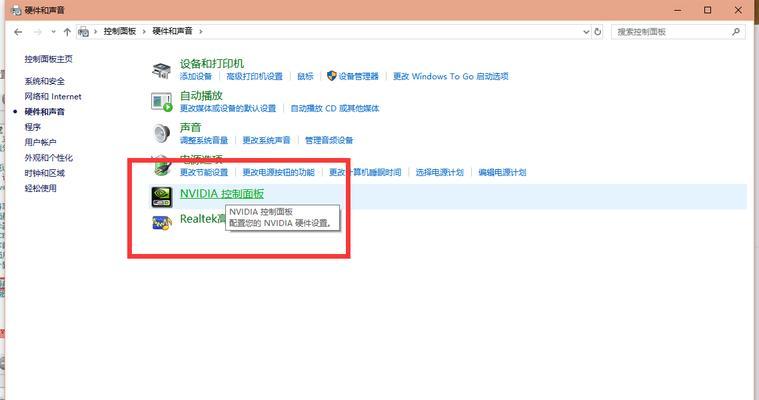Image resolution: width=759 pixels, height=400 pixels.
Task: Click 更改计算机睡眠时间 link
Action: [x=365, y=172]
